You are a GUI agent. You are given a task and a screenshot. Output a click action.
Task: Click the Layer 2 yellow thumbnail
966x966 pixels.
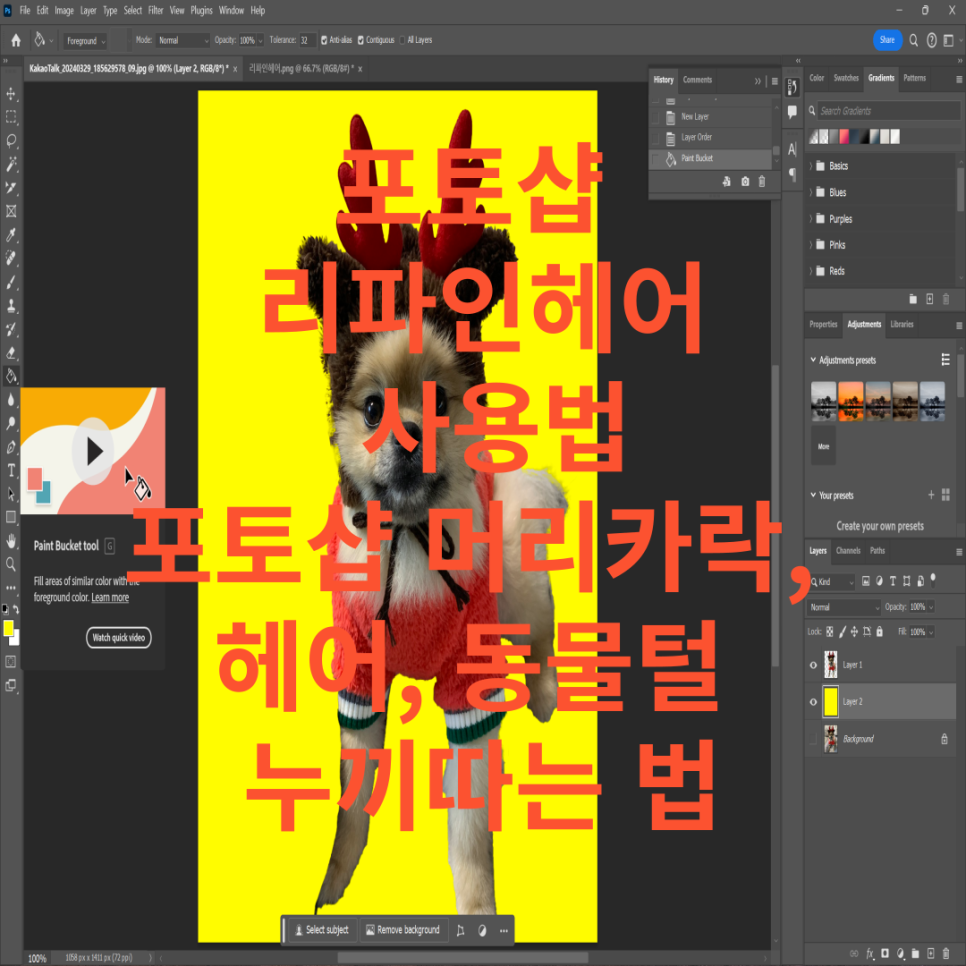[830, 702]
